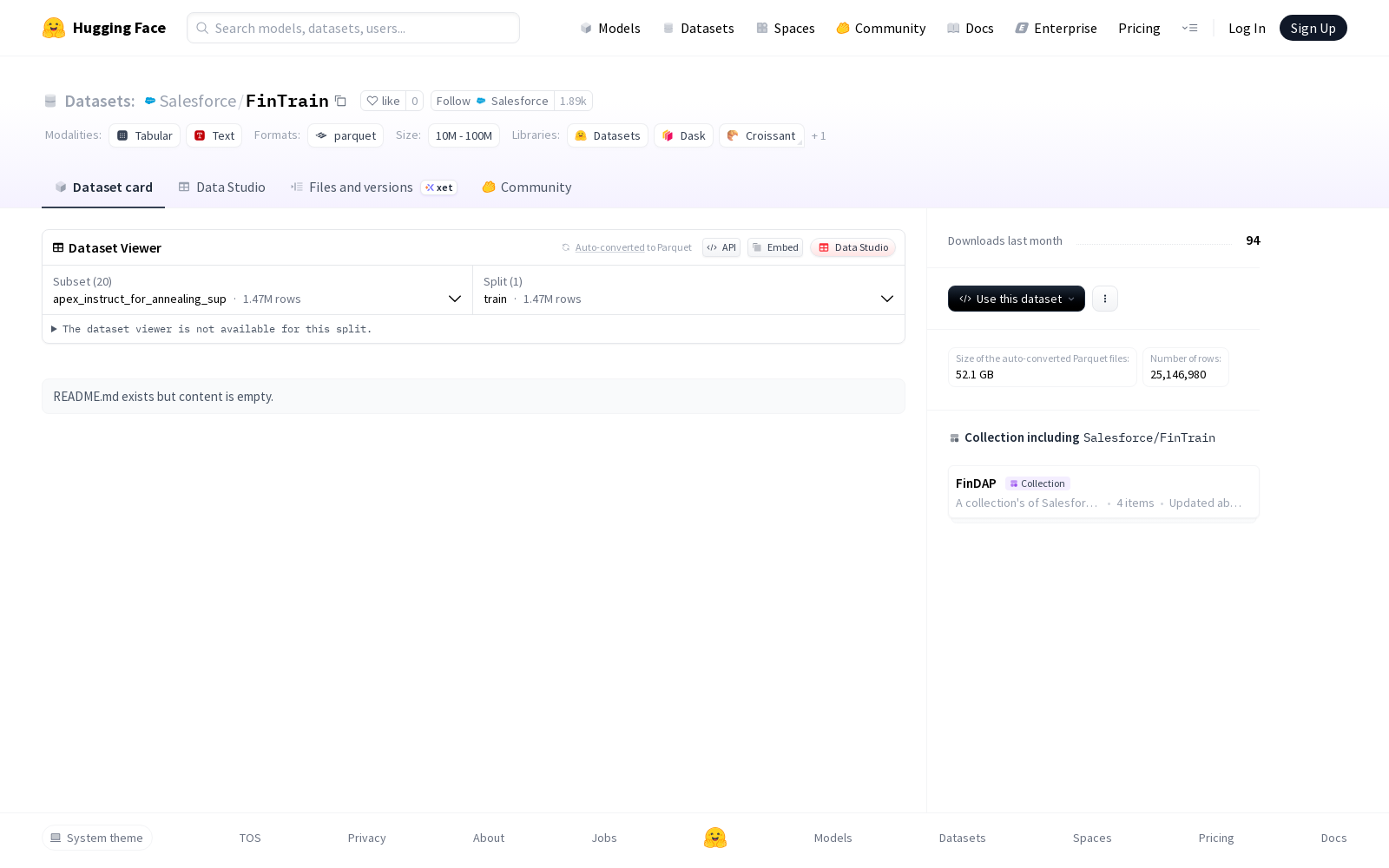Click the Sign Up button

(1313, 28)
